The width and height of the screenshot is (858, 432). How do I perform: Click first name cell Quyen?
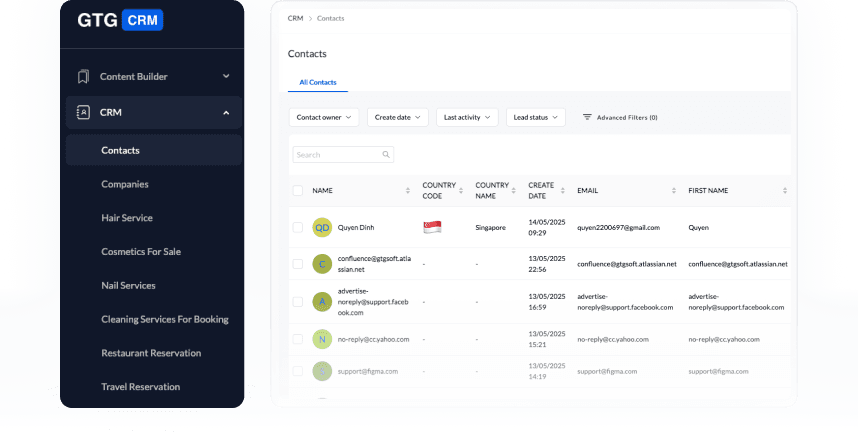pyautogui.click(x=698, y=228)
